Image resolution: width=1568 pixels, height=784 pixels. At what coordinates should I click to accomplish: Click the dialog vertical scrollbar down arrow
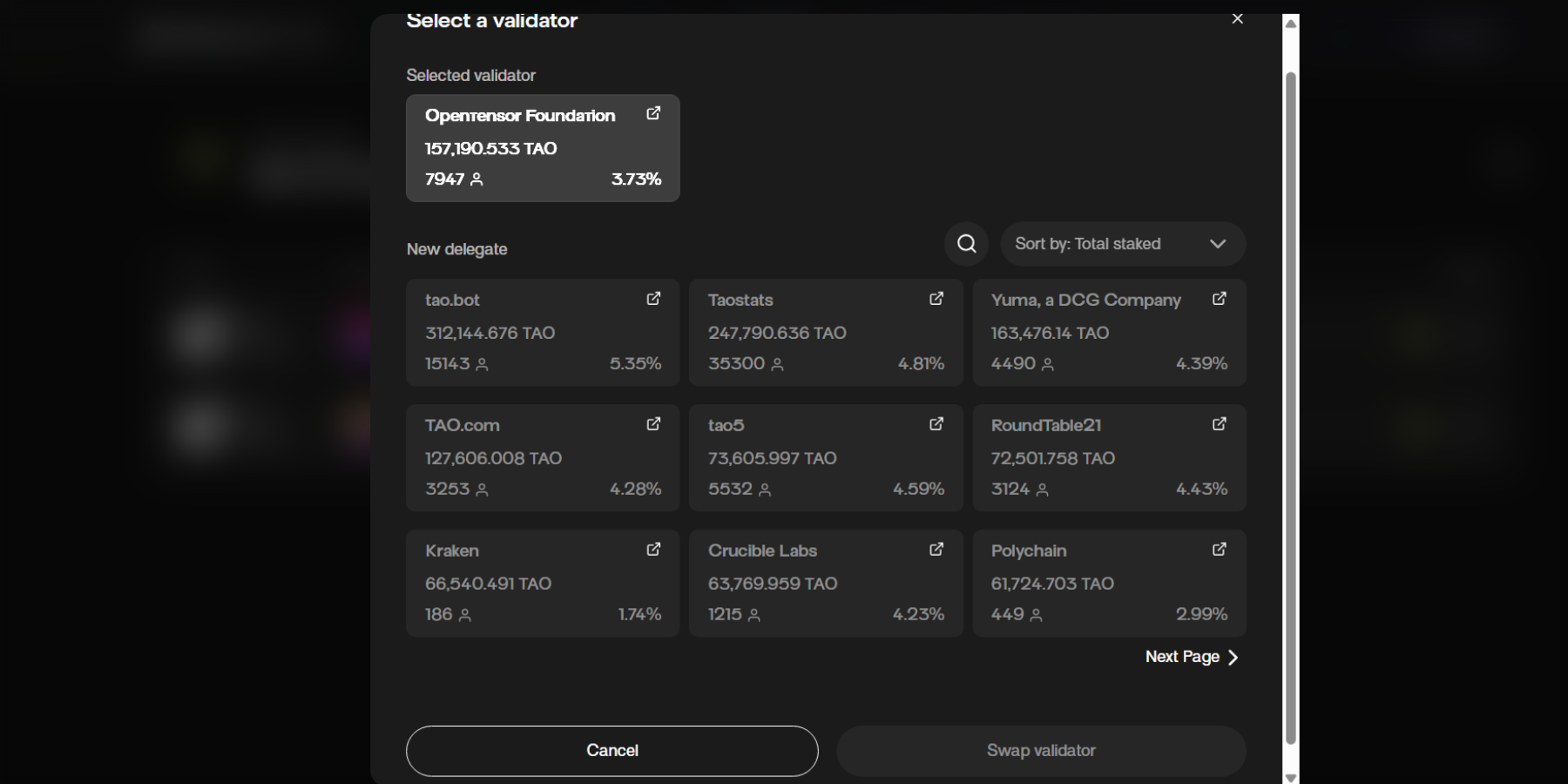point(1291,777)
